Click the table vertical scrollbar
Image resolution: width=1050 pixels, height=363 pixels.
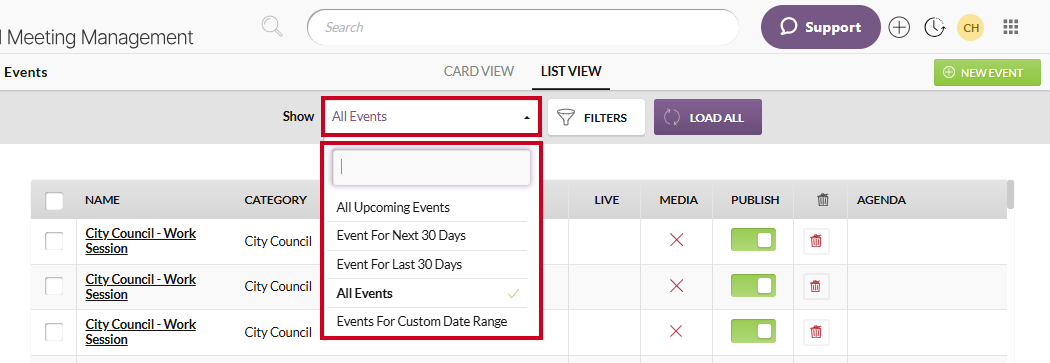coord(1010,194)
